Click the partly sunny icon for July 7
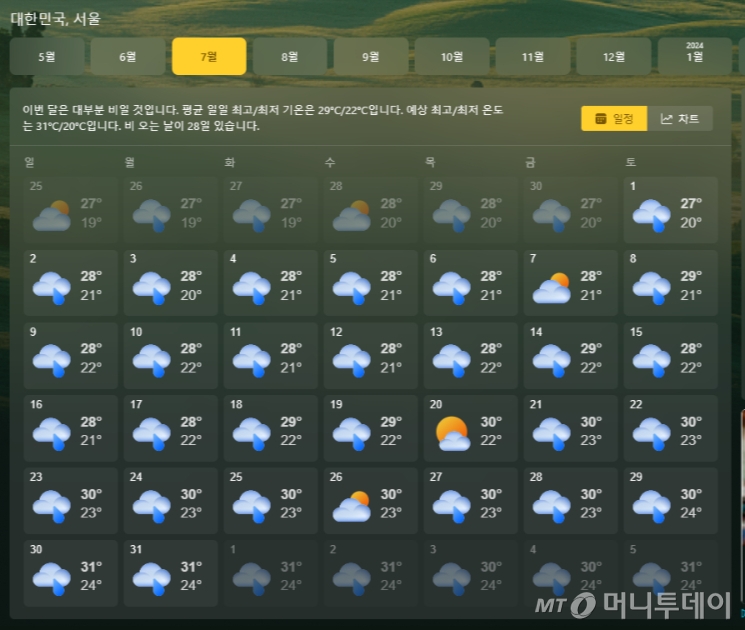The height and width of the screenshot is (630, 745). pyautogui.click(x=552, y=287)
